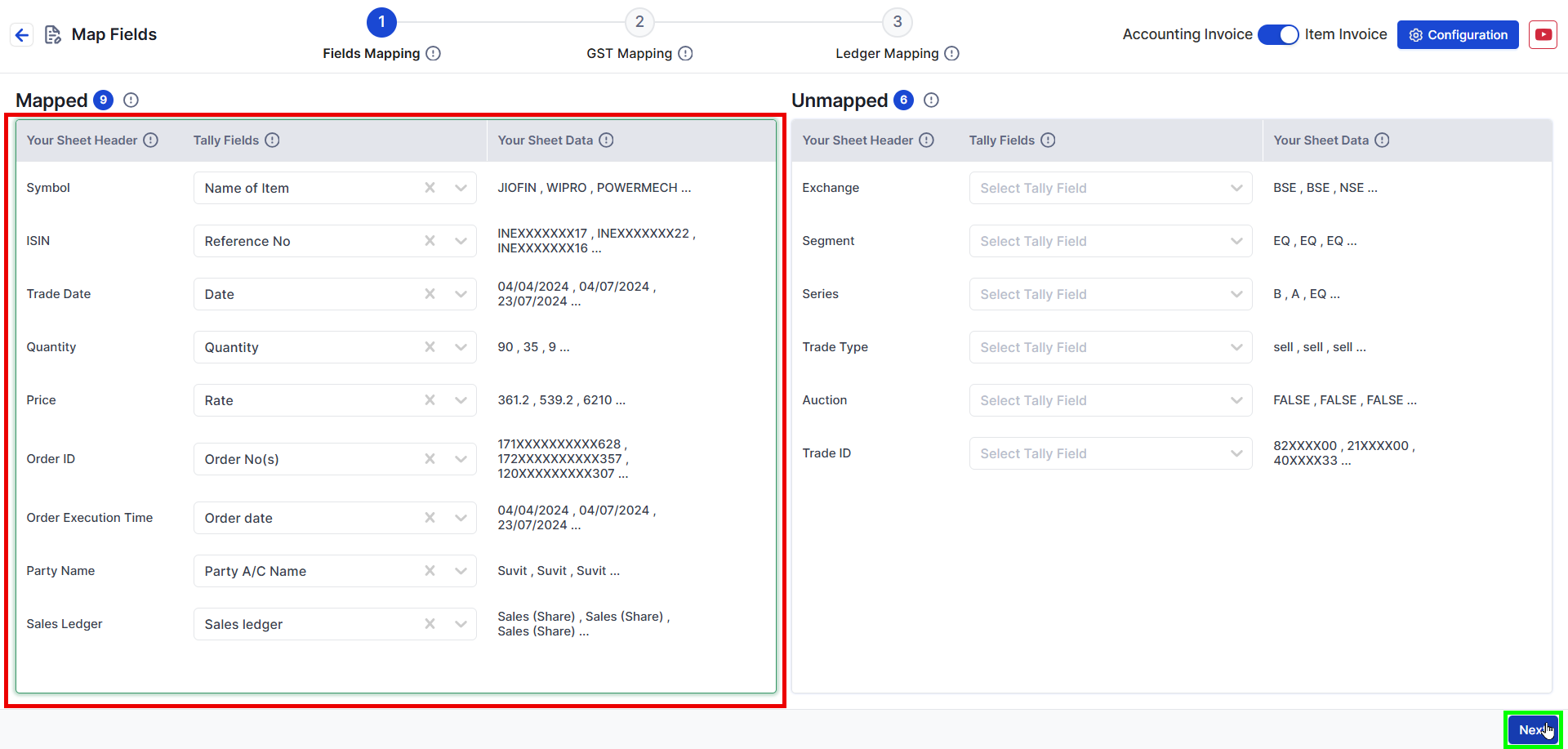This screenshot has height=749, width=1568.
Task: Expand Party A/C Name dropdown chevron
Action: 461,571
